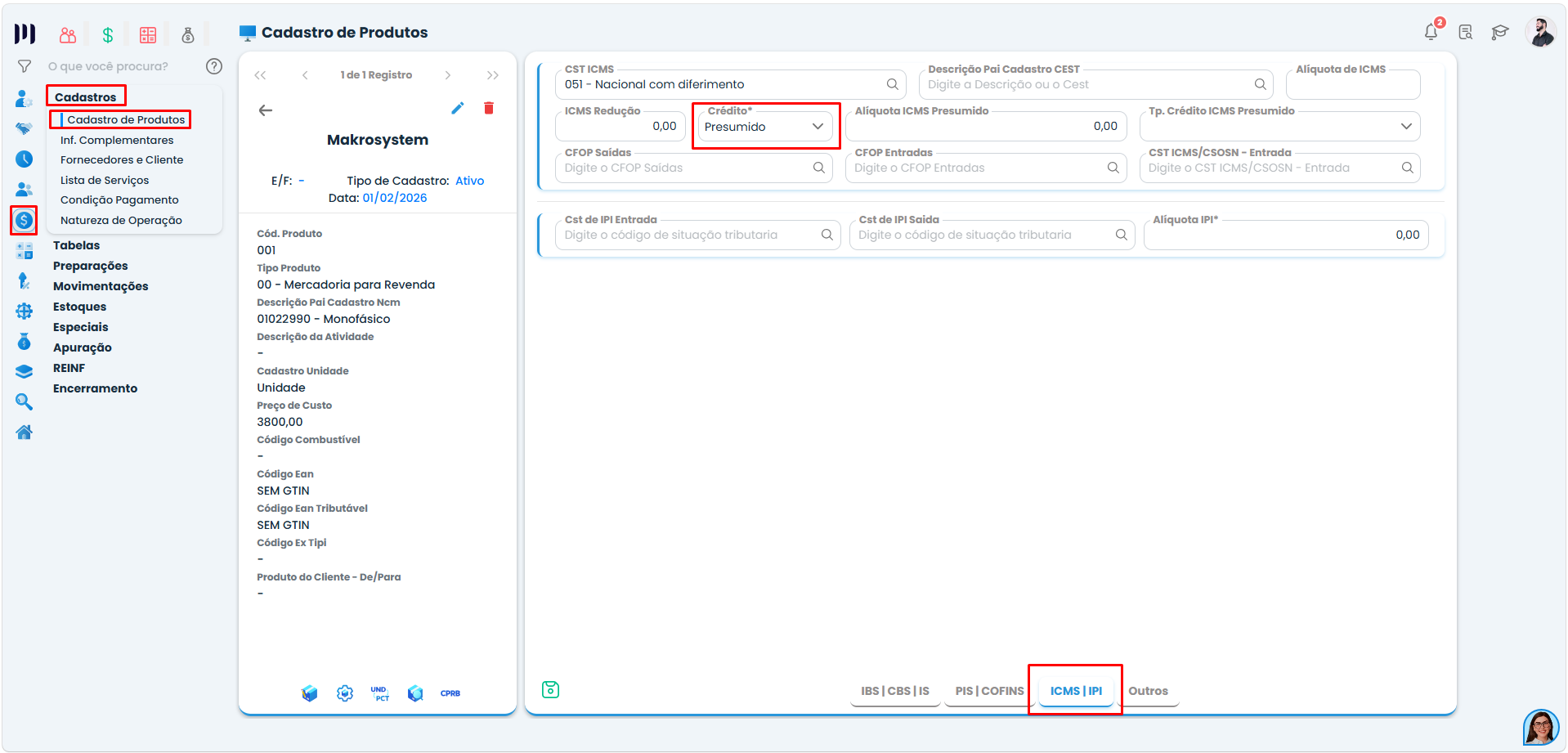Search CST ICMS lookup magnifier

[x=893, y=84]
